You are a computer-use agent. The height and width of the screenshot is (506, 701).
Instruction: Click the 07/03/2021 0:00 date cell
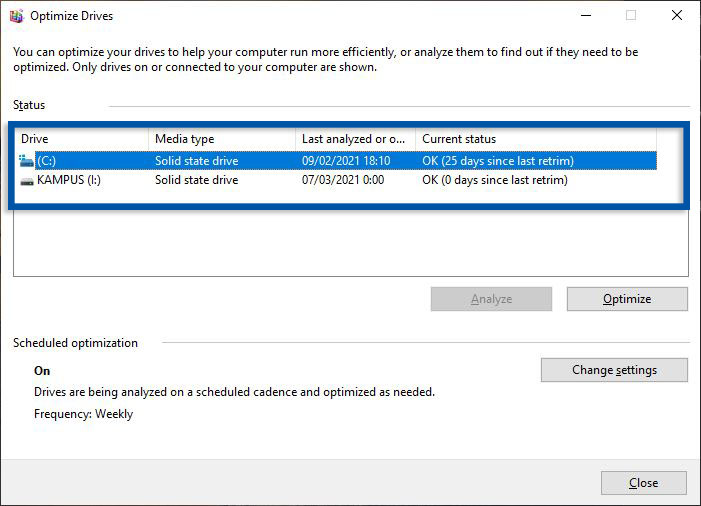(x=342, y=180)
